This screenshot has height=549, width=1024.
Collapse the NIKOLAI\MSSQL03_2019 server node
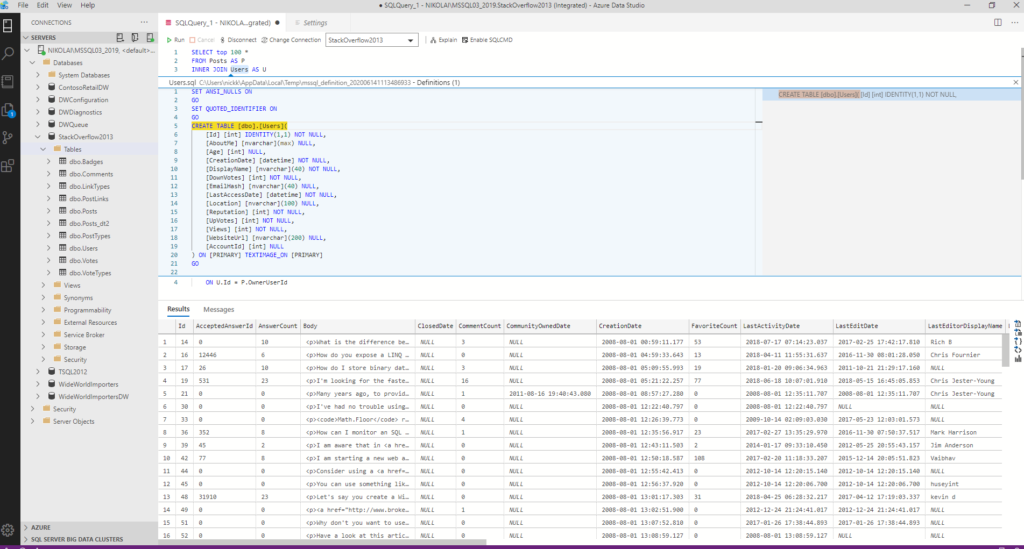point(27,50)
